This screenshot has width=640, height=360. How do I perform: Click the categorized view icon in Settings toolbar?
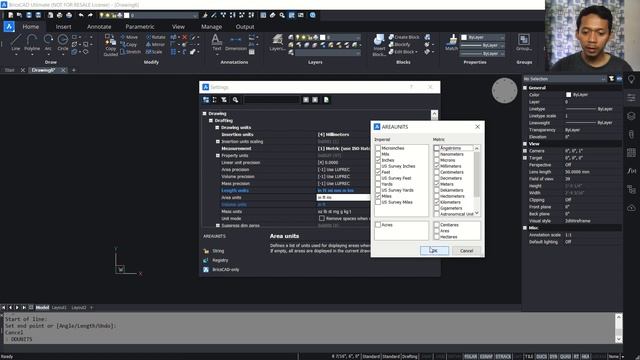[x=206, y=100]
